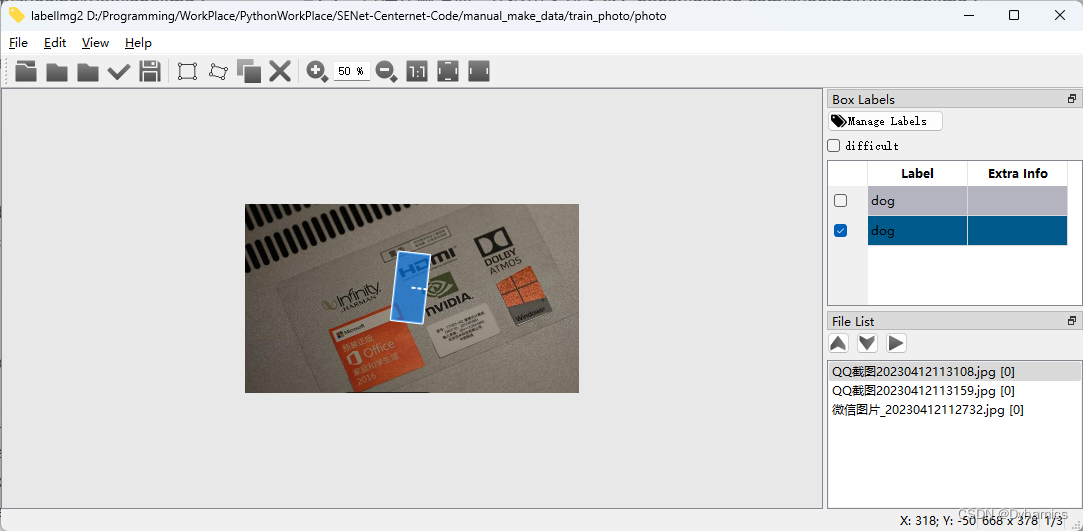Click the Fit width icon
The height and width of the screenshot is (531, 1083).
pyautogui.click(x=479, y=71)
